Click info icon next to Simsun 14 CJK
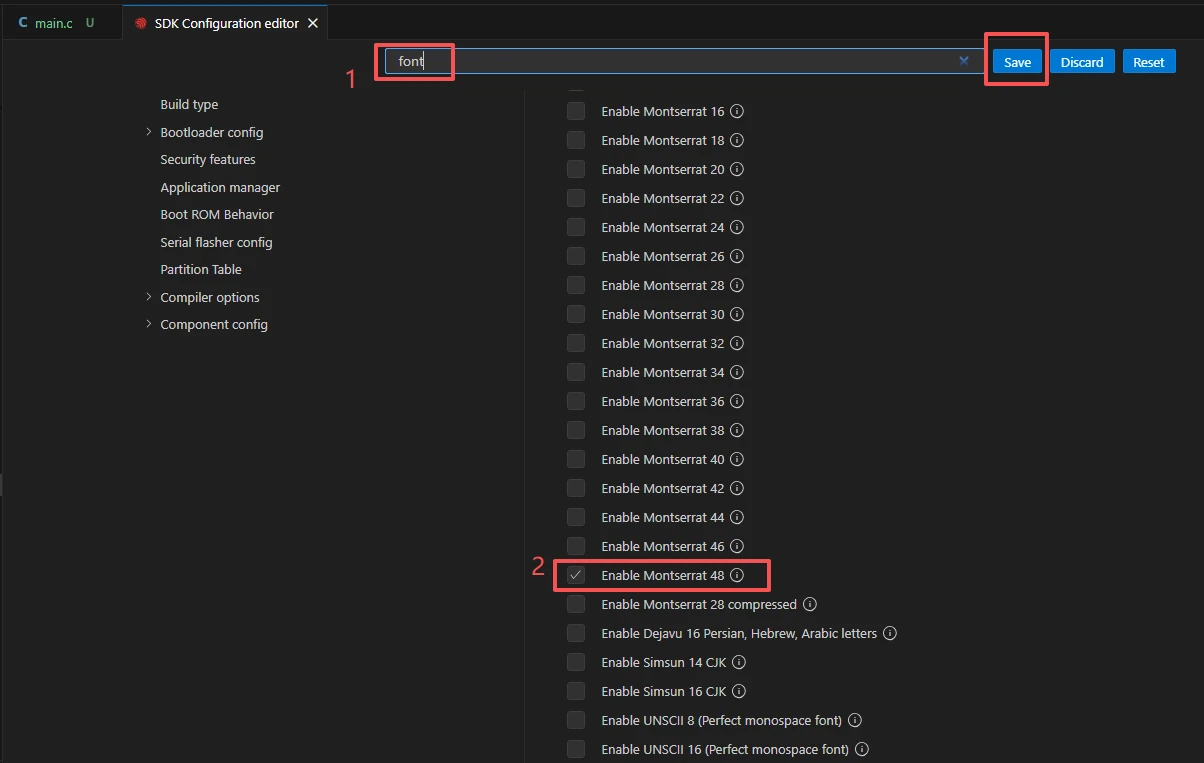 739,663
